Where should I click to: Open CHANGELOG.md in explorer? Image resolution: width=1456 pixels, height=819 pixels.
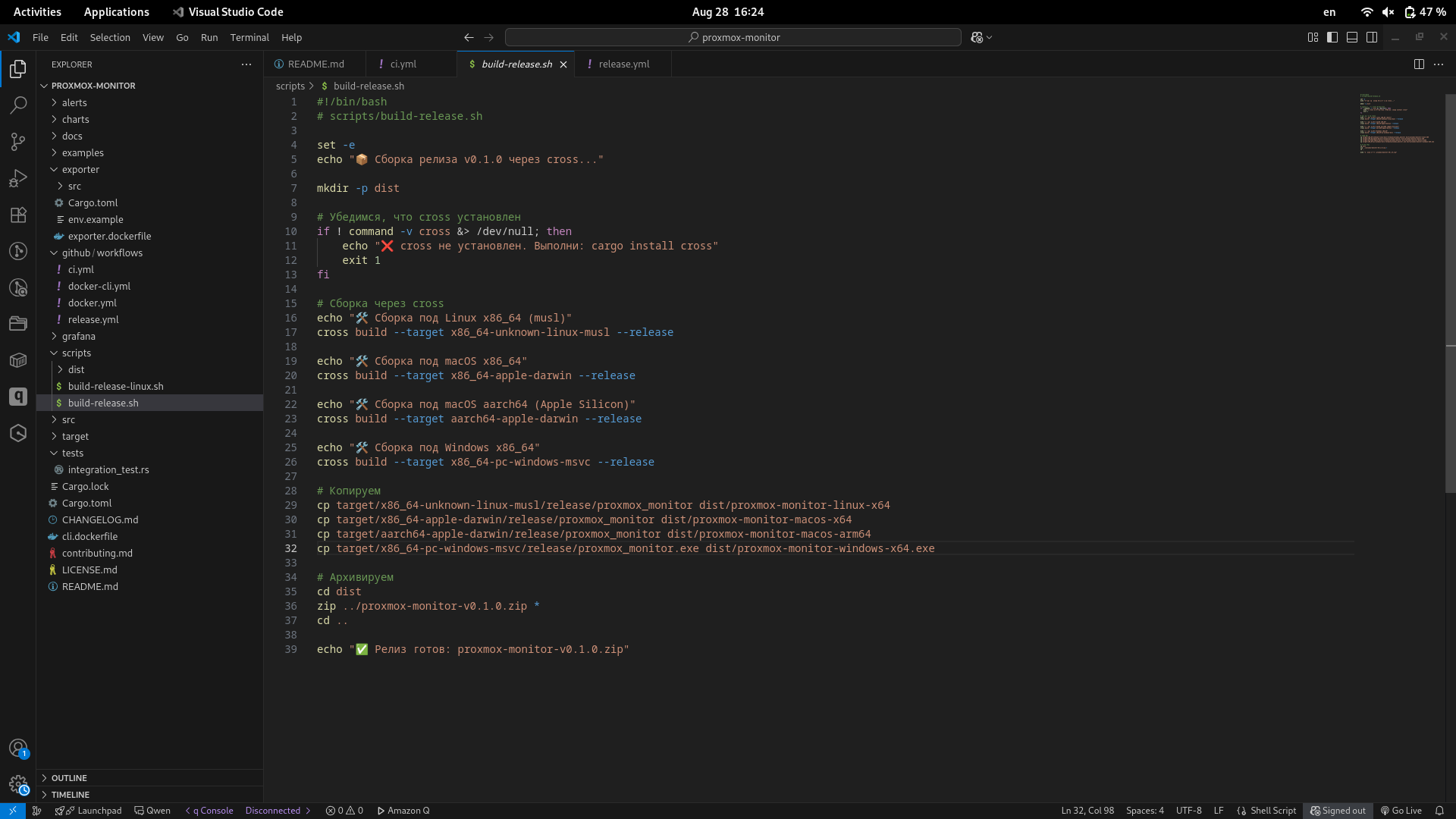(x=149, y=519)
